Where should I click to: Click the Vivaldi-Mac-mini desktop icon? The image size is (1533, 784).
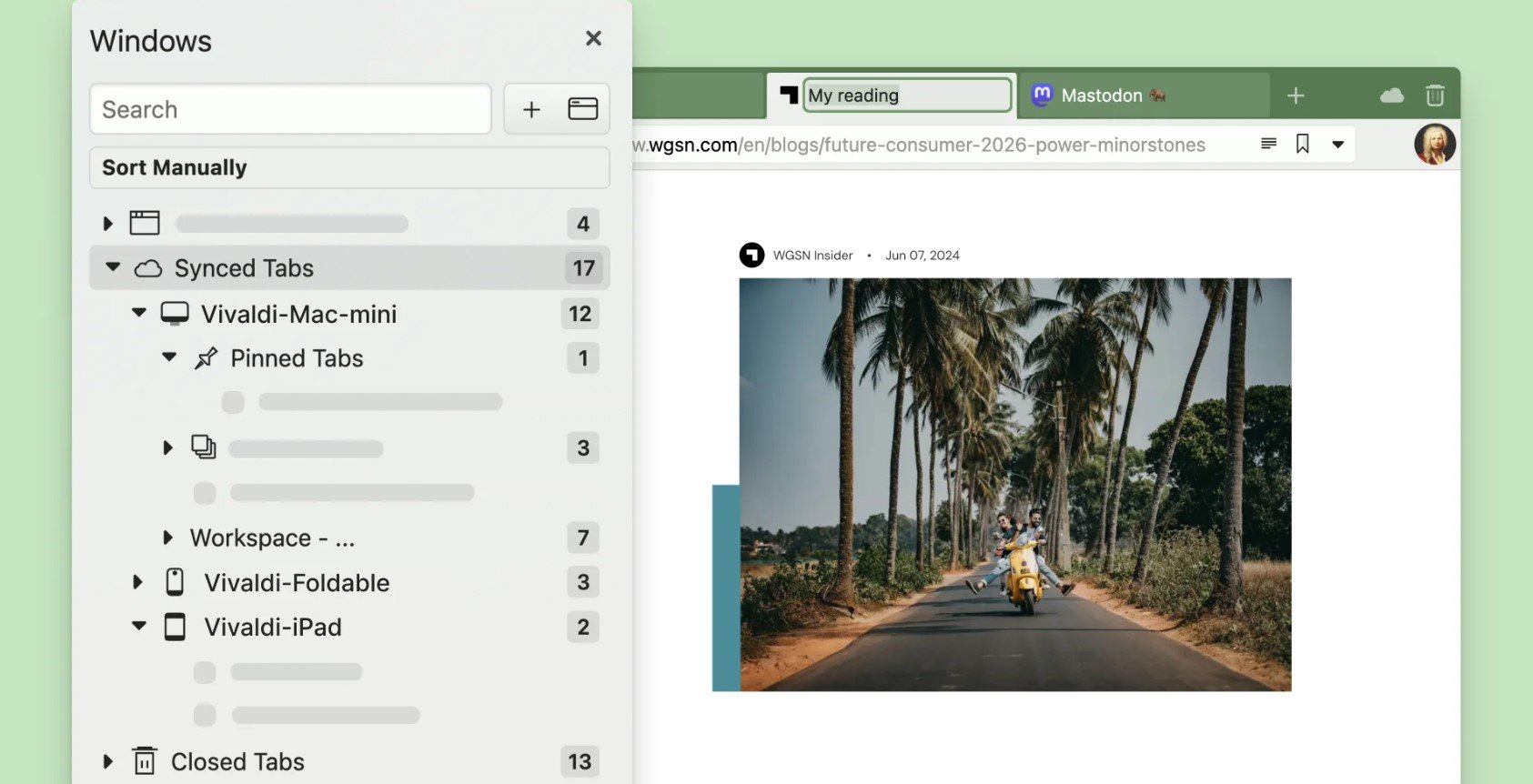(175, 314)
